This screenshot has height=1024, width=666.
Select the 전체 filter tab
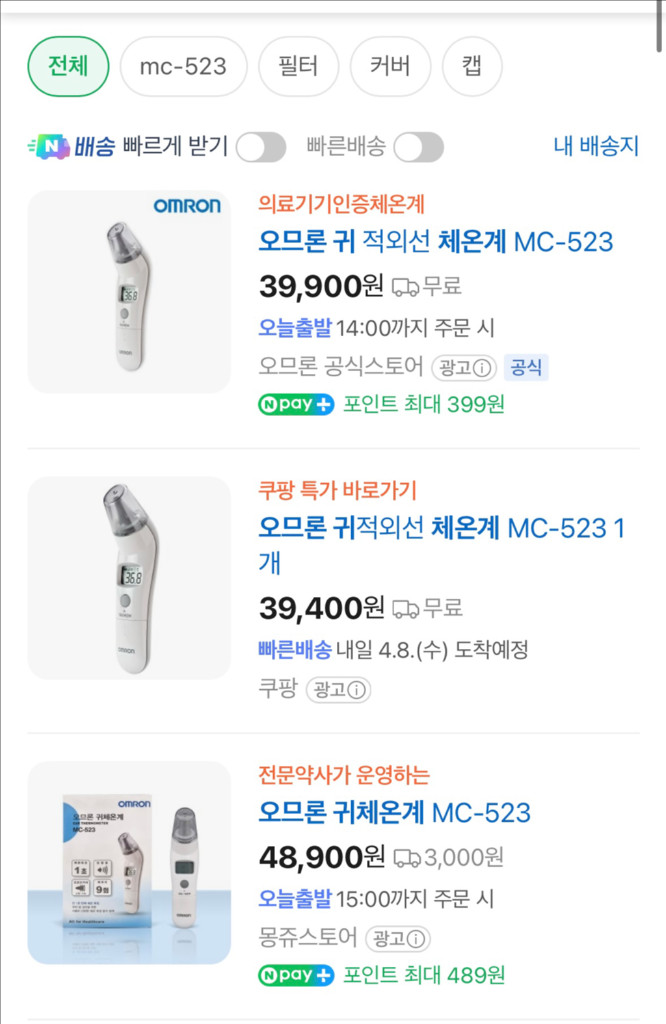(67, 67)
